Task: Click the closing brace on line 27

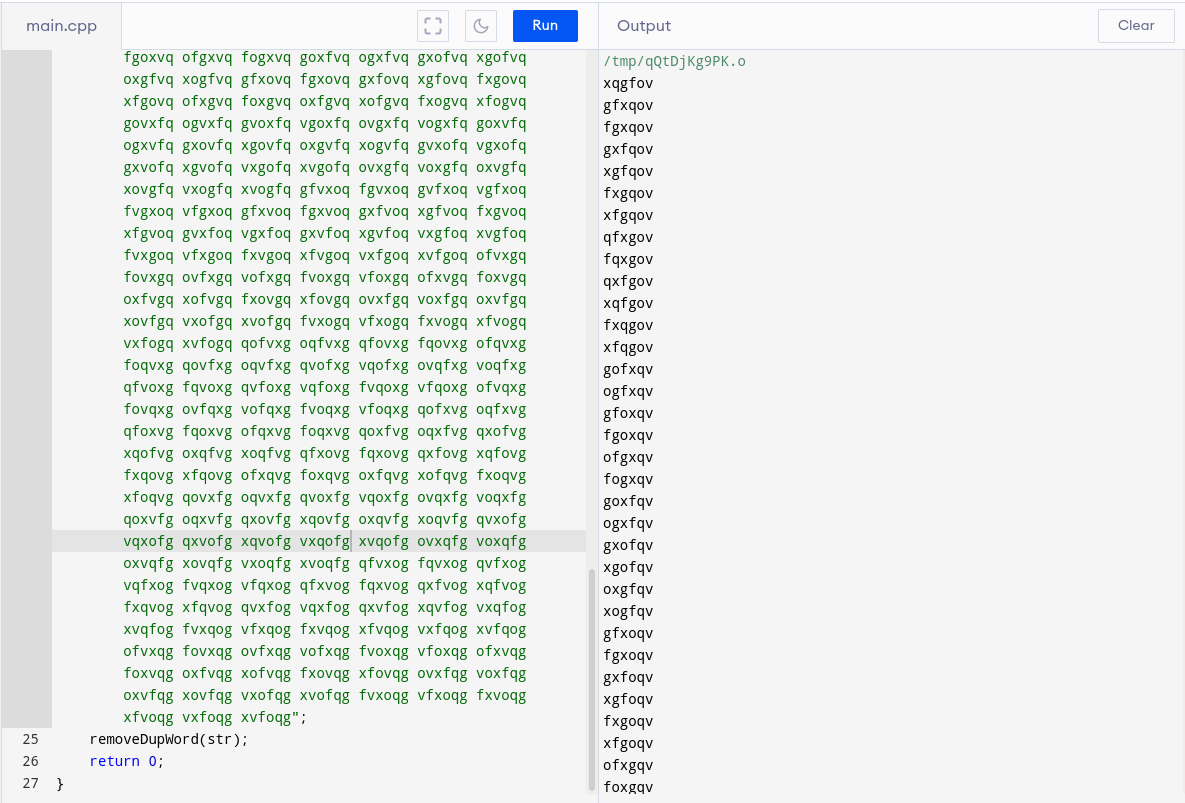Action: [x=60, y=783]
